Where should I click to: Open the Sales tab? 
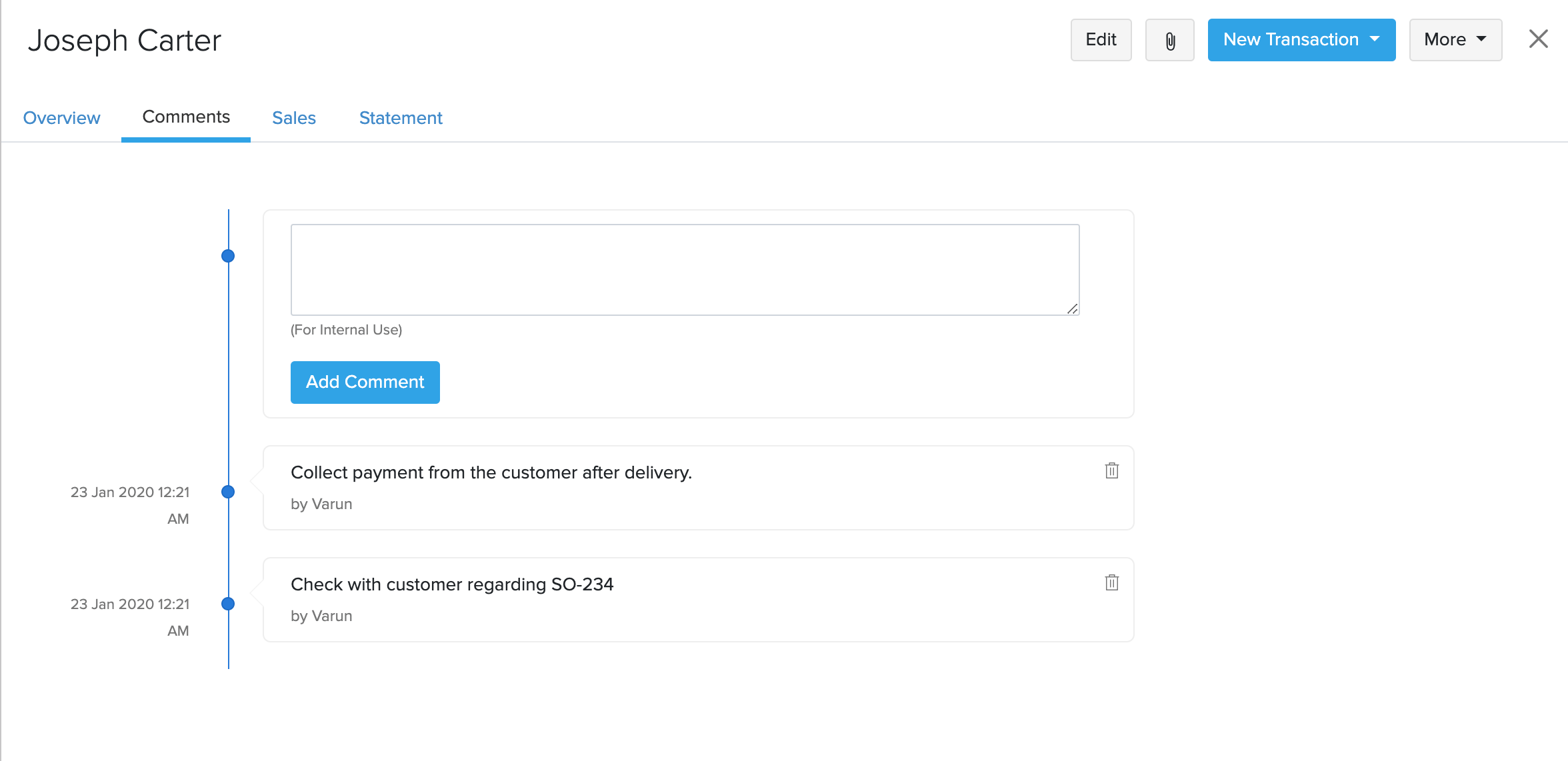click(293, 117)
